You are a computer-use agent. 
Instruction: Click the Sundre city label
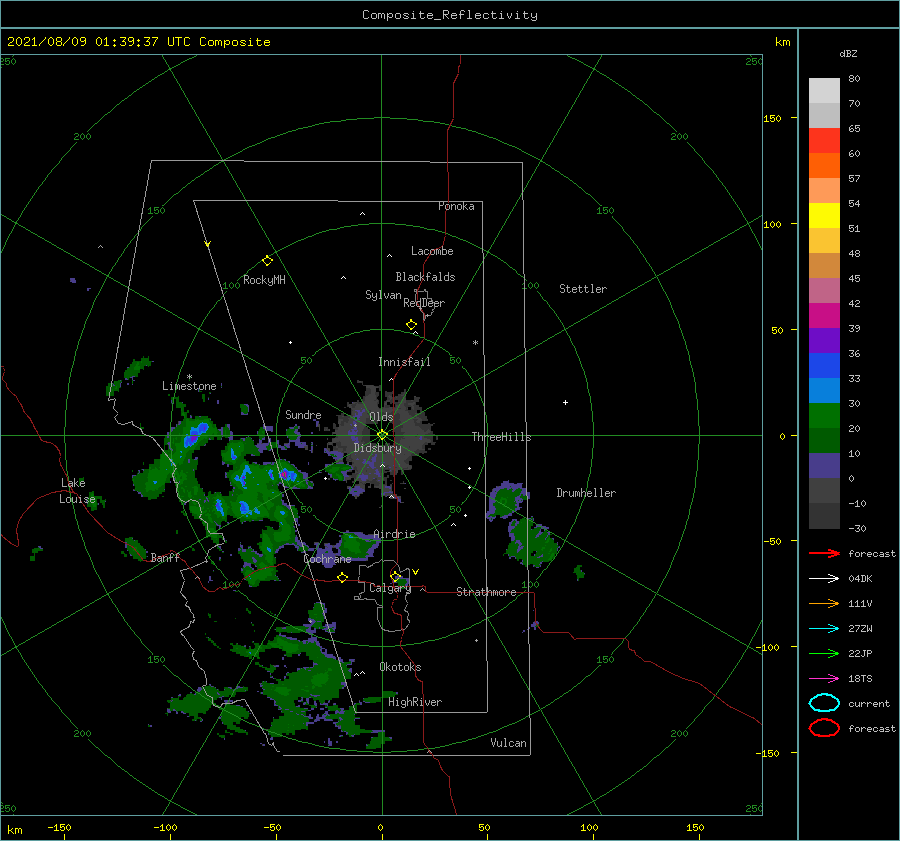[303, 414]
